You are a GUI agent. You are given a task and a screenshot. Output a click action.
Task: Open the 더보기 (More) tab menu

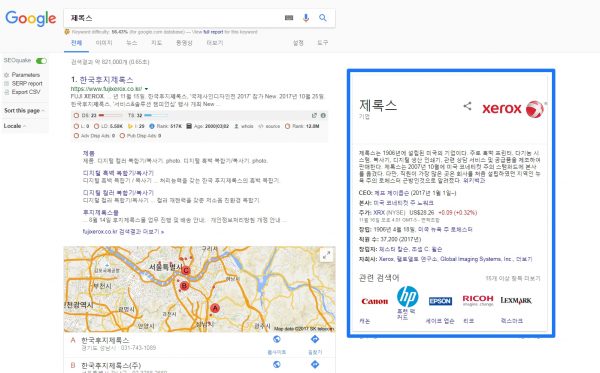[215, 43]
